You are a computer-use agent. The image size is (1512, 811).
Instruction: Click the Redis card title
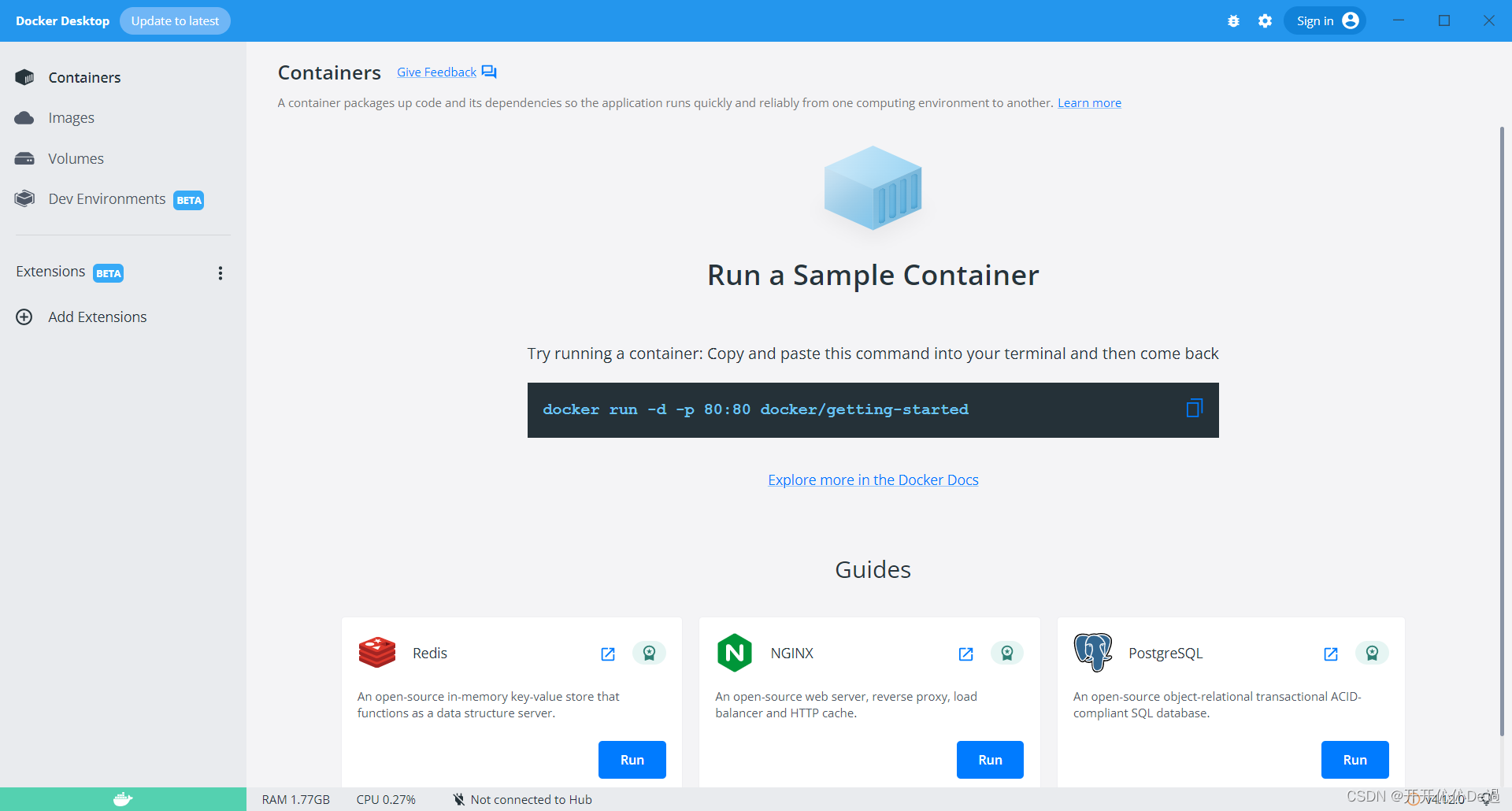[430, 654]
